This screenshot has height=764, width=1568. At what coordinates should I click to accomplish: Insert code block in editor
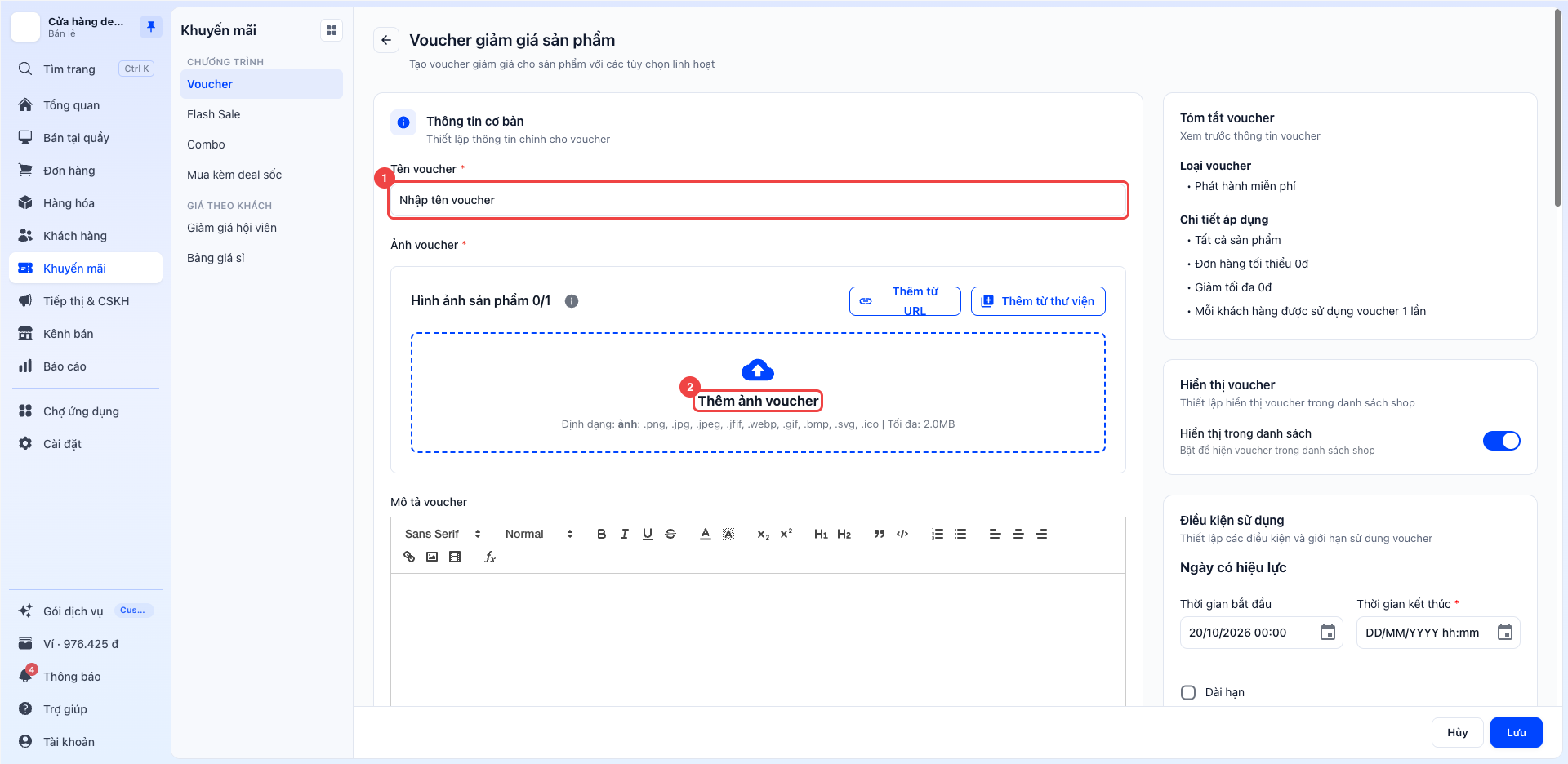902,534
